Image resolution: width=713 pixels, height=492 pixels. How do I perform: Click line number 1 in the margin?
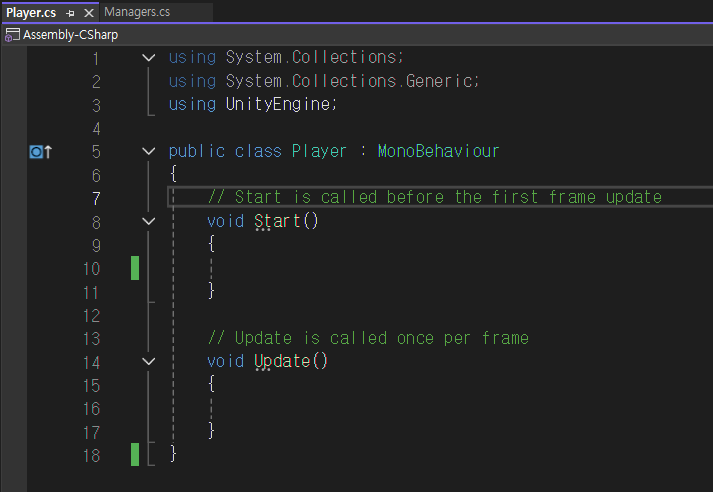click(96, 59)
